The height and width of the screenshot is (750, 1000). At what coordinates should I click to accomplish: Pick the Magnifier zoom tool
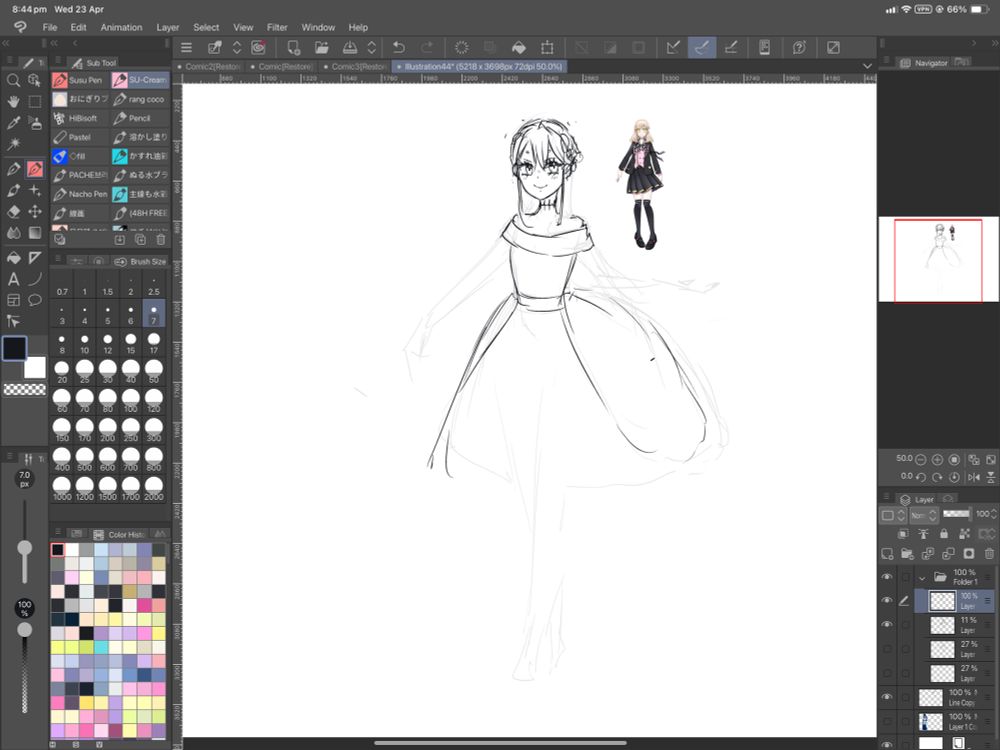pos(13,80)
